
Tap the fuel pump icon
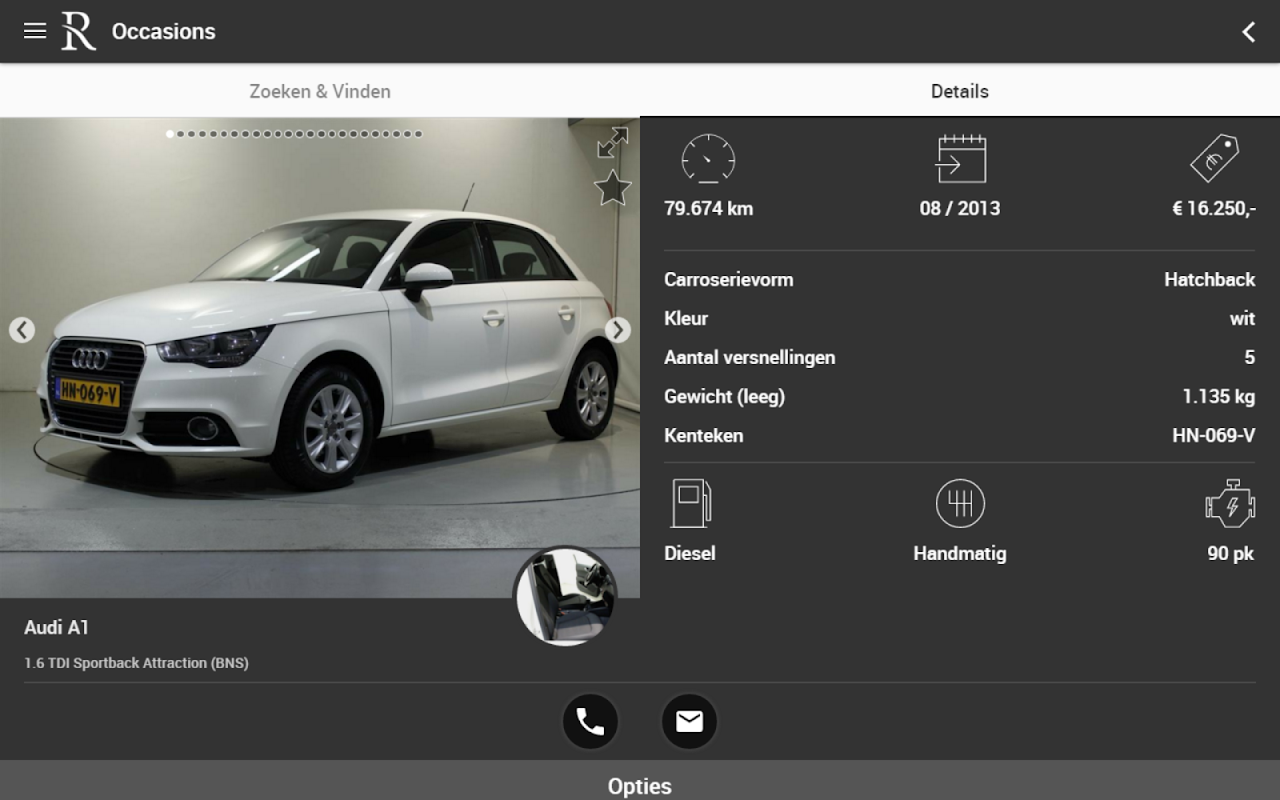(690, 503)
